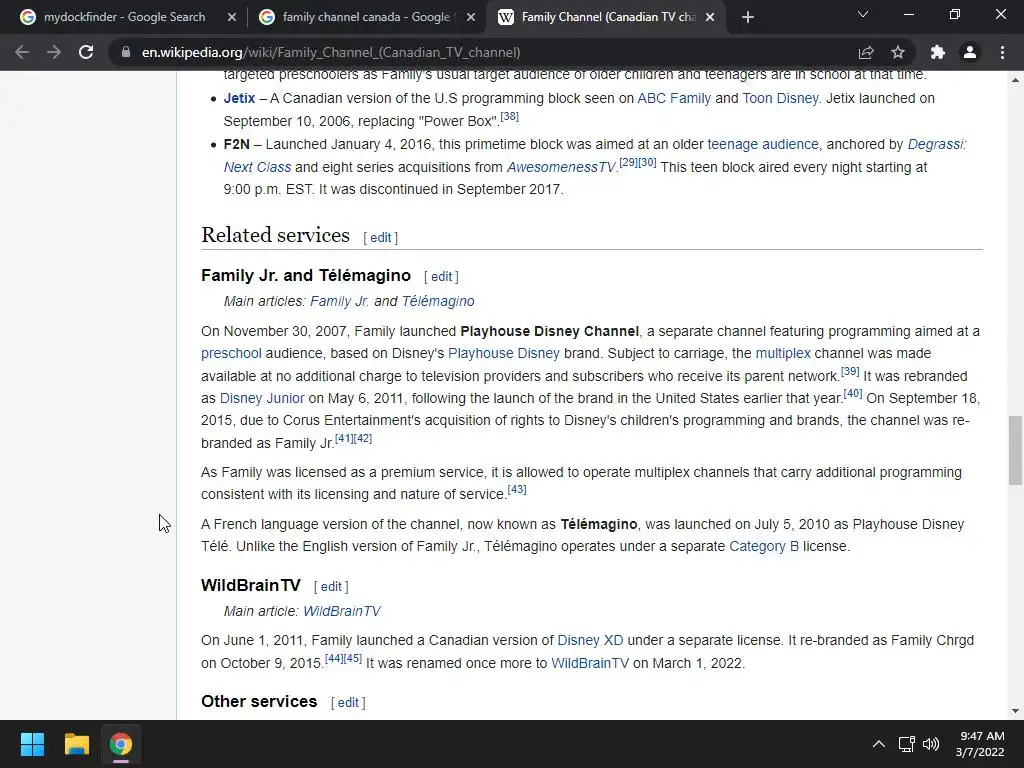Viewport: 1024px width, 768px height.
Task: Open the Extensions puzzle icon
Action: coord(938,52)
